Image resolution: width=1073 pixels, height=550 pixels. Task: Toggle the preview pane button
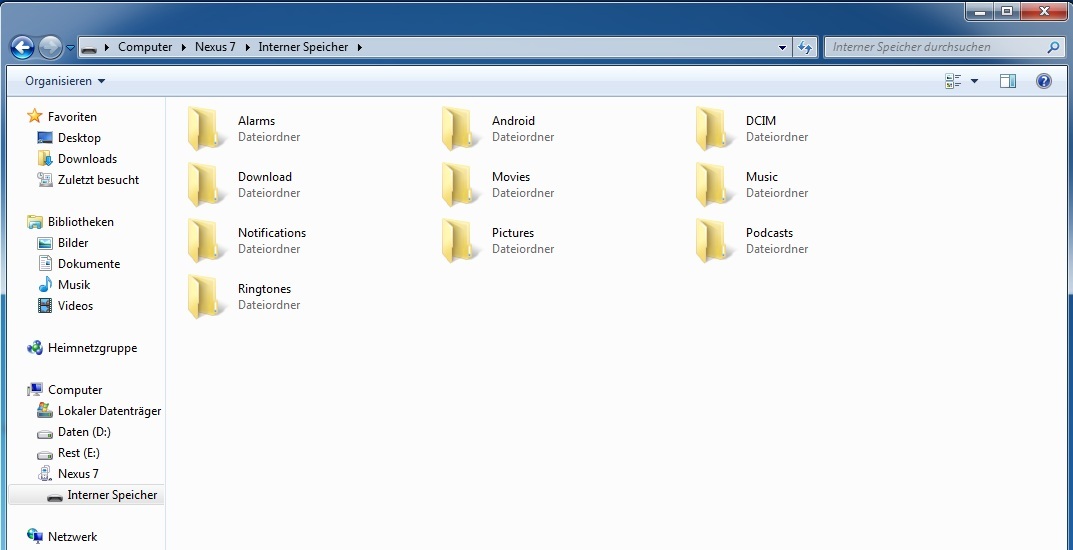coord(1008,81)
